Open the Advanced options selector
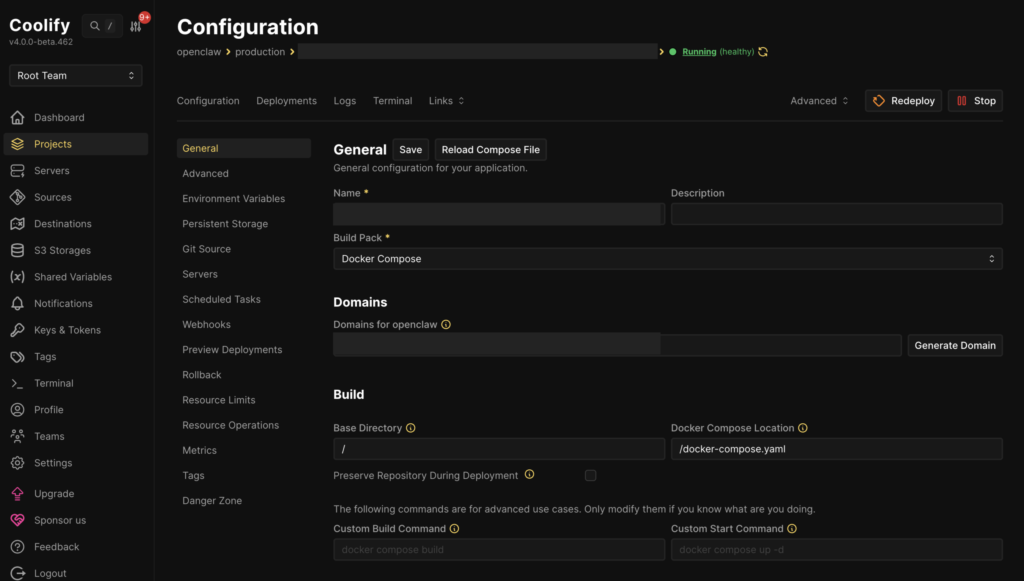This screenshot has width=1024, height=581. 818,100
